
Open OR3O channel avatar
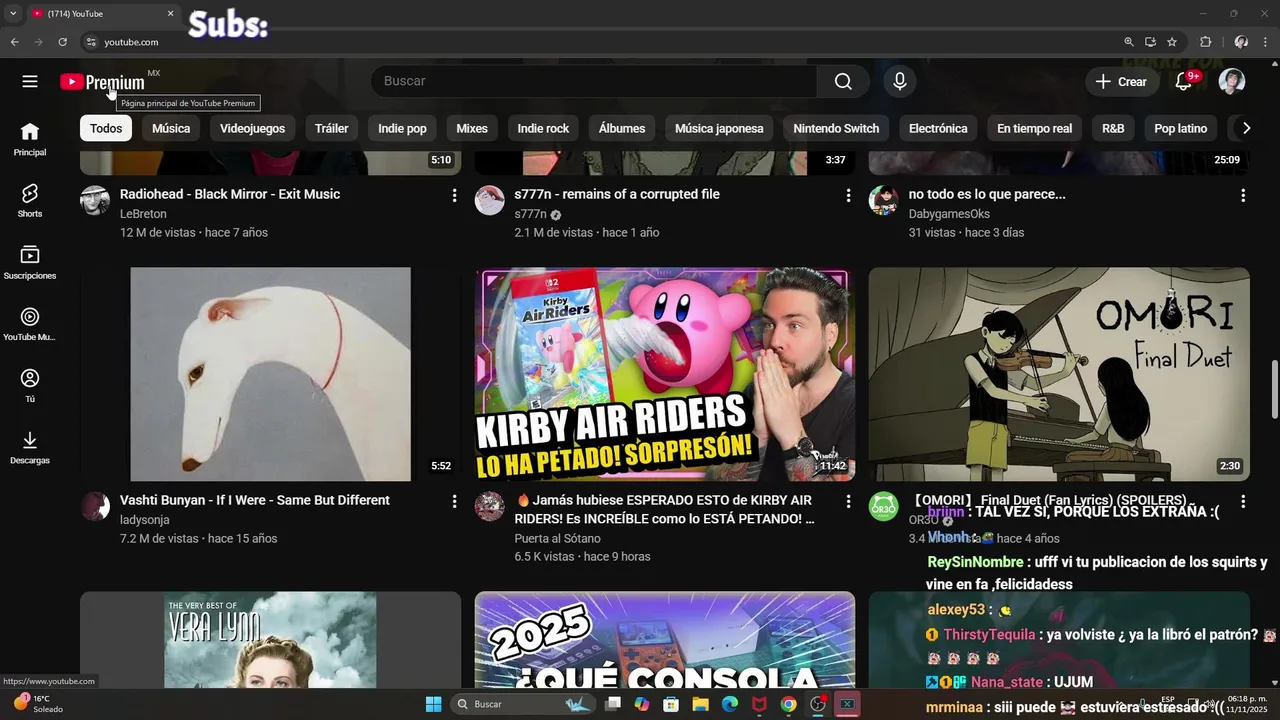coord(883,506)
